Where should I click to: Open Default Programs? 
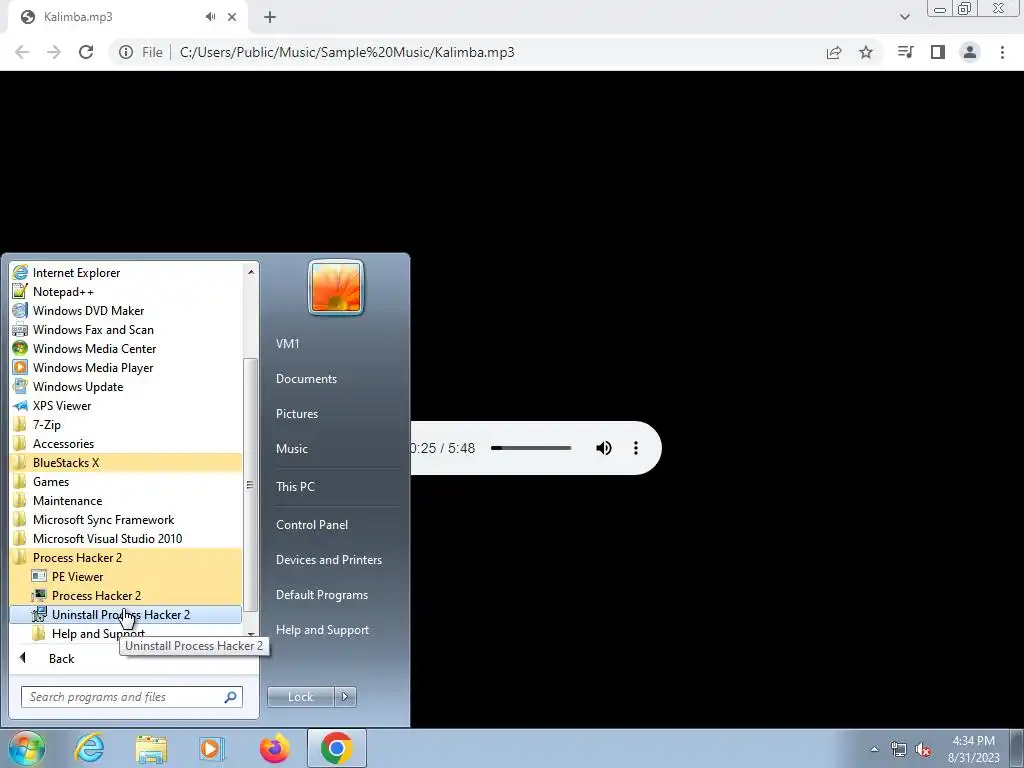pos(322,595)
